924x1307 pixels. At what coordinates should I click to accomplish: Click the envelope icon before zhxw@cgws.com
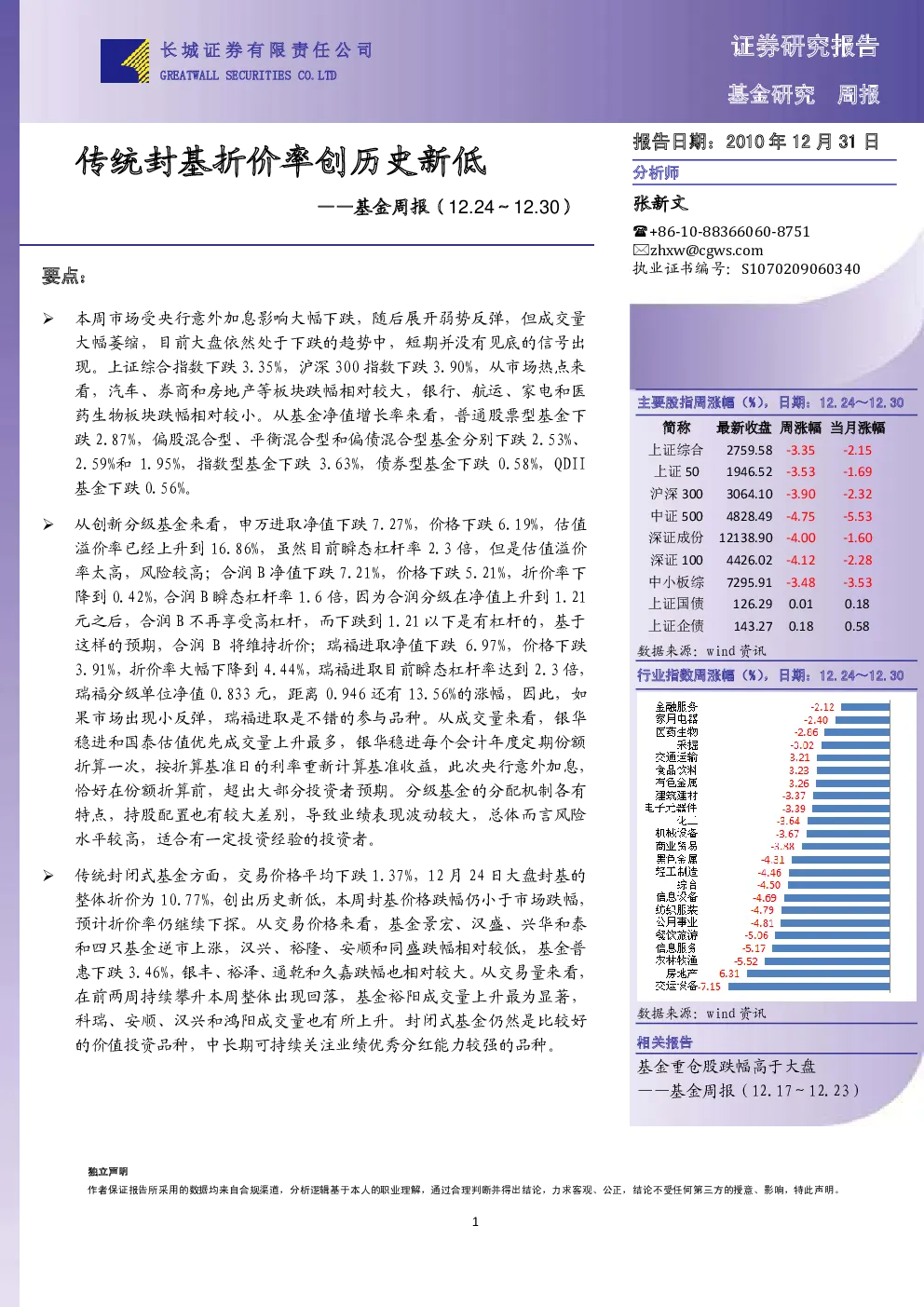(x=641, y=250)
